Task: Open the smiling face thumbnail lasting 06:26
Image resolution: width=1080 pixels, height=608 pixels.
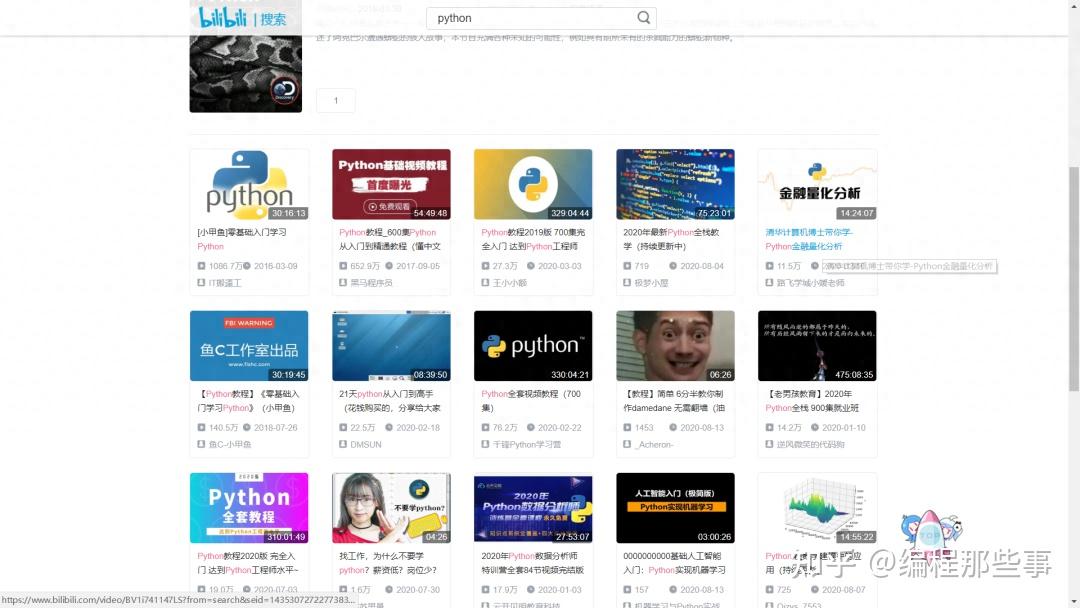Action: (675, 346)
